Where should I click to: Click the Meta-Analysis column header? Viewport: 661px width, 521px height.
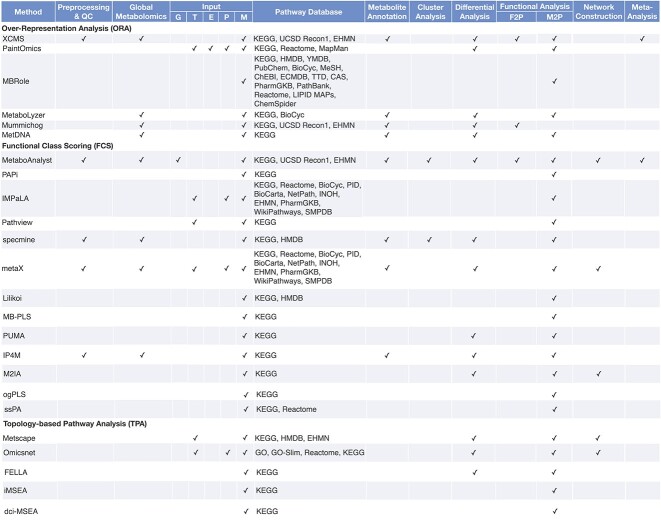642,12
